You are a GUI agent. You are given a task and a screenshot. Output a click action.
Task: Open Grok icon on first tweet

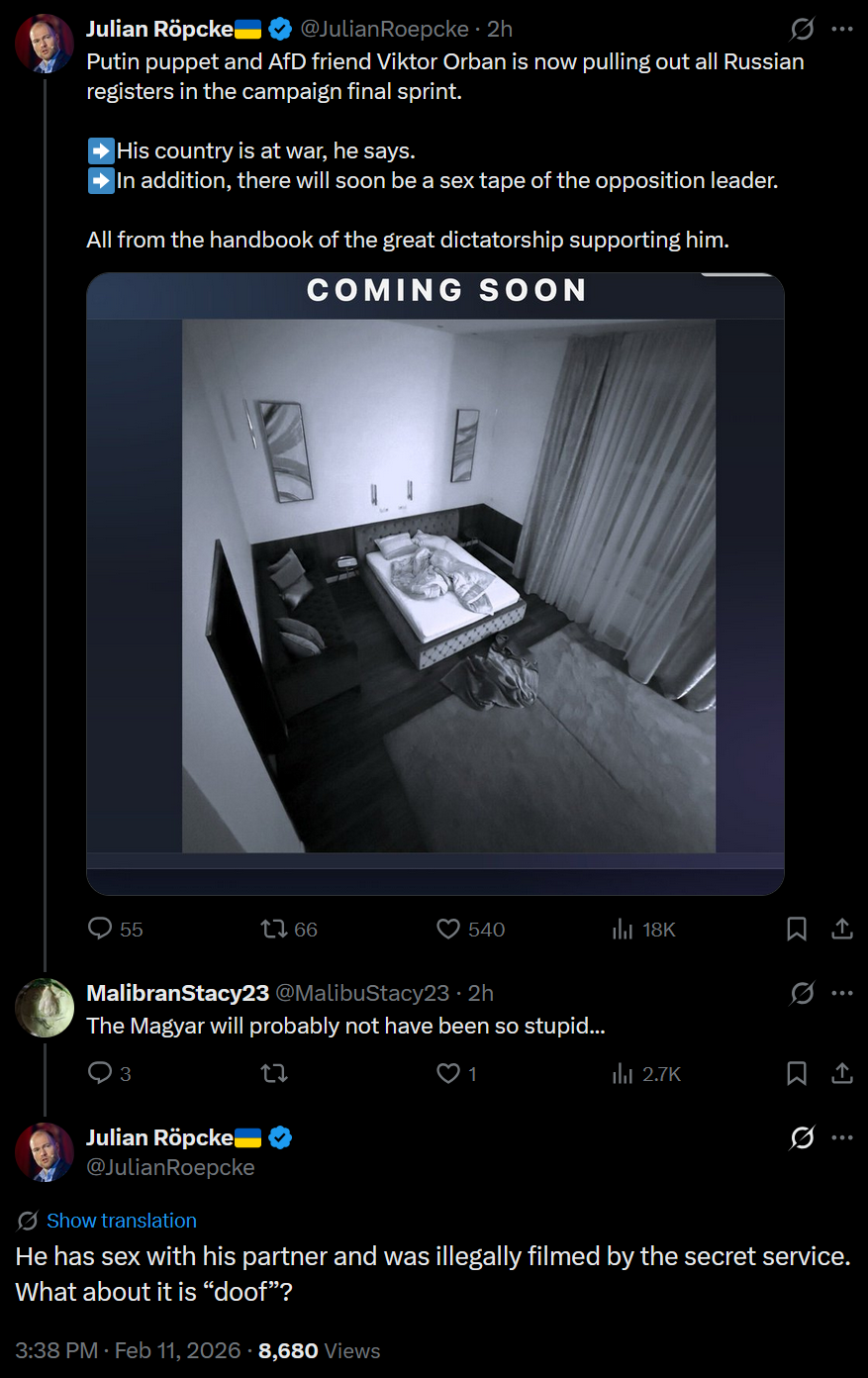803,29
